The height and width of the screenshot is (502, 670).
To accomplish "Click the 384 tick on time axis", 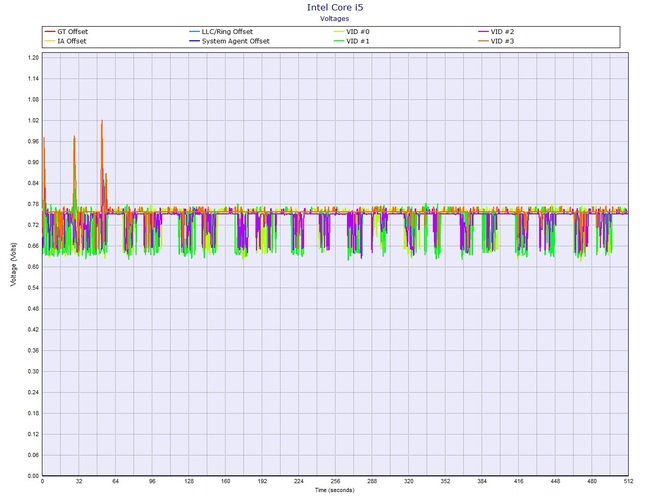I will click(482, 481).
